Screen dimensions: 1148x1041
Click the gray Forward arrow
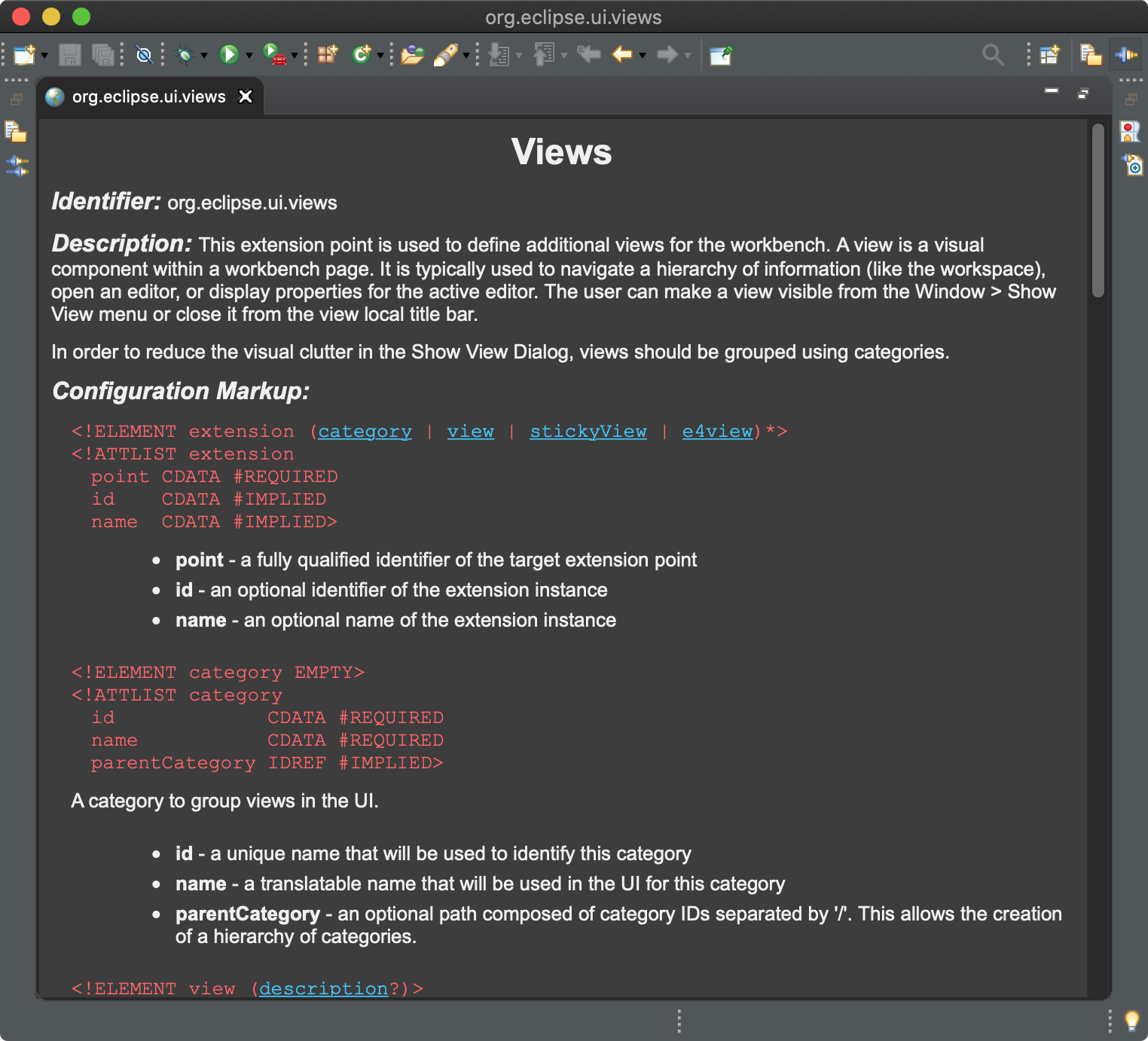[667, 54]
